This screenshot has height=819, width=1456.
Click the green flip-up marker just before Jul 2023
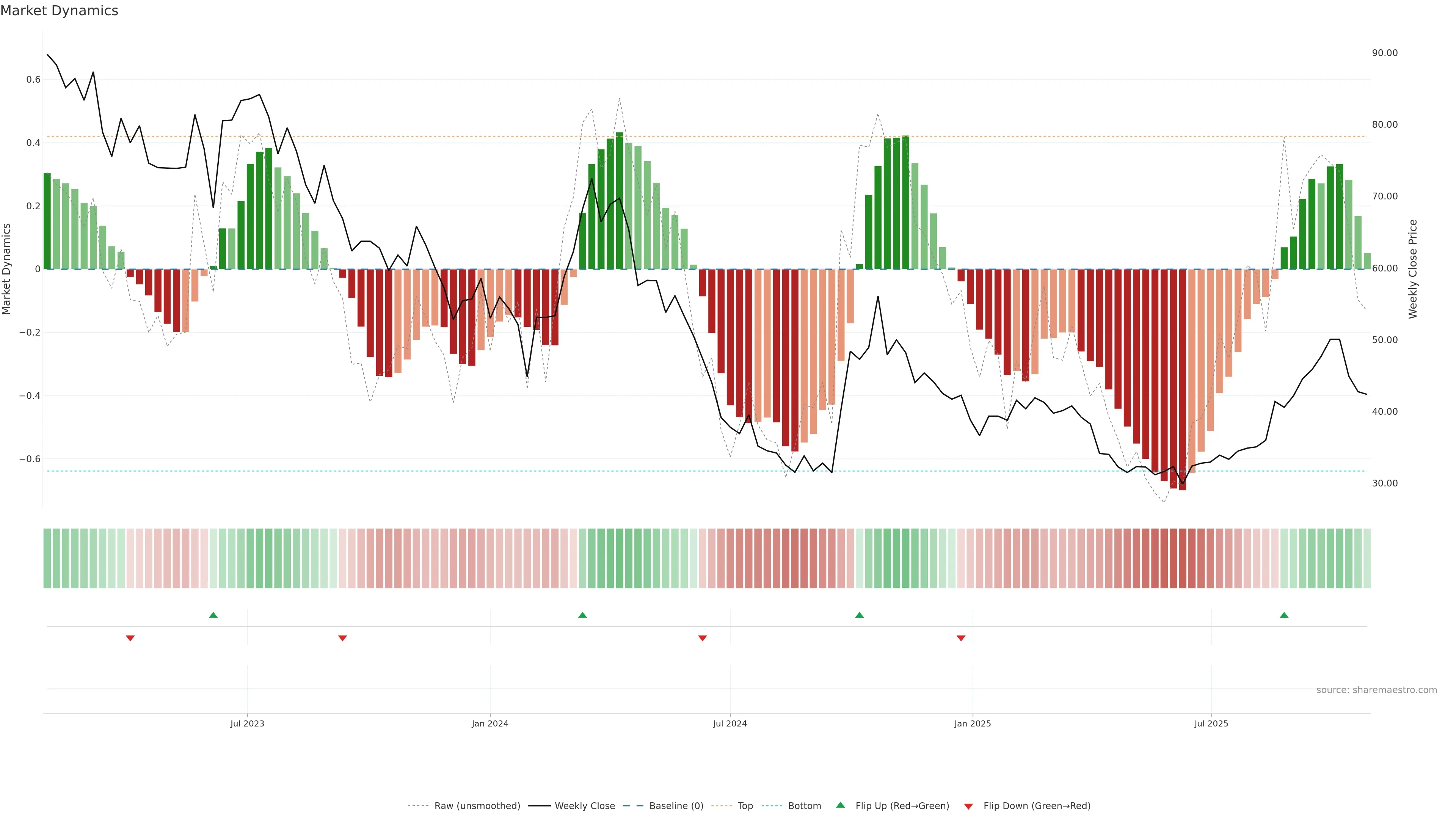pos(213,615)
